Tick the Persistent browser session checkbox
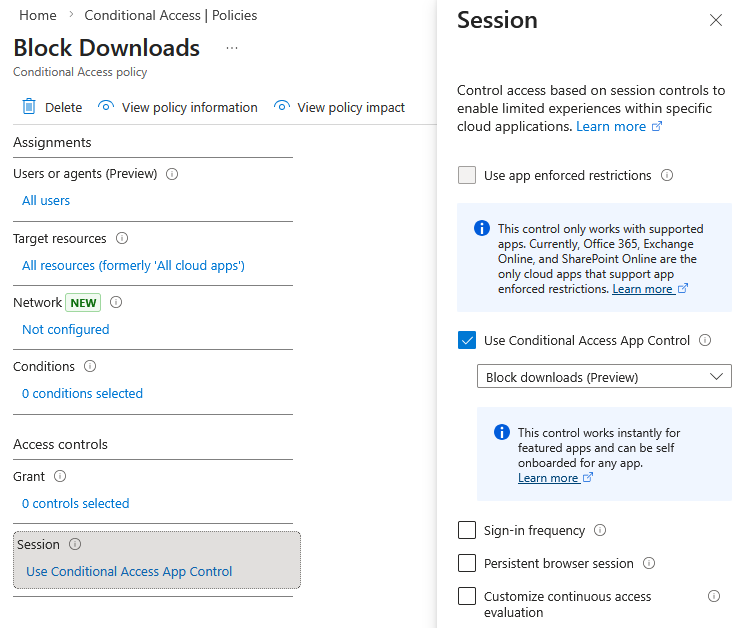Viewport: 740px width, 628px height. click(x=467, y=564)
